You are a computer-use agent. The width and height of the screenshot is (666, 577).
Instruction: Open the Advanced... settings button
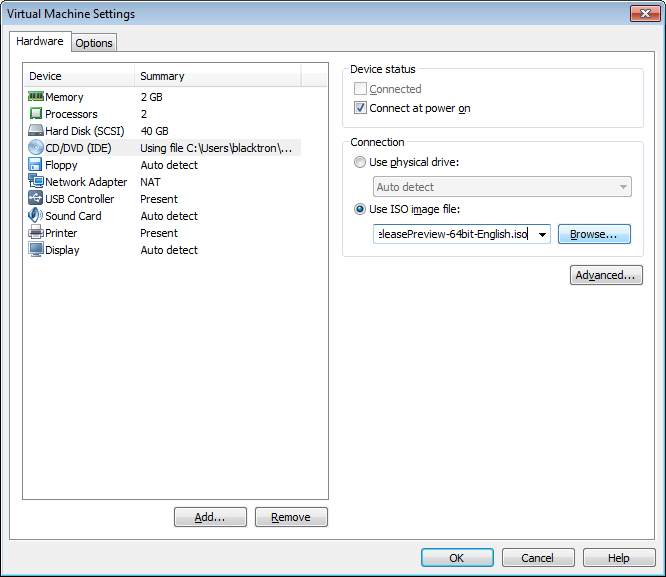pyautogui.click(x=606, y=275)
